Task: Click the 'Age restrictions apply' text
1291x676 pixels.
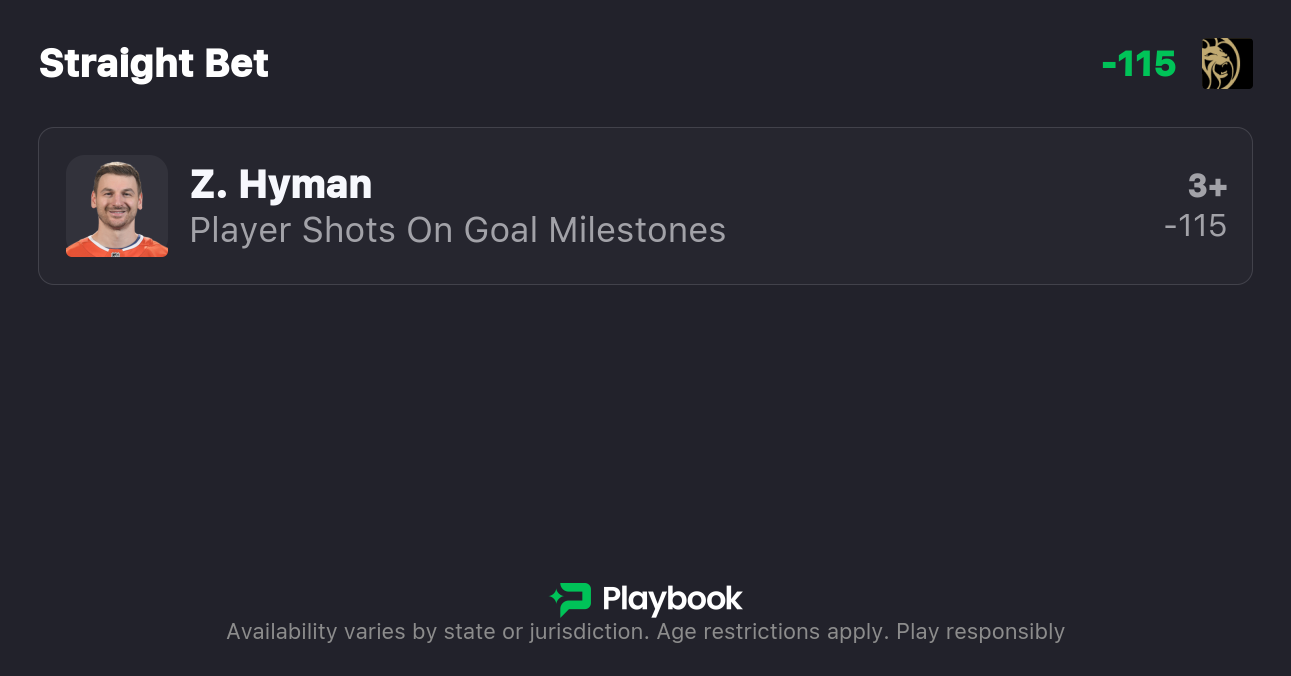Action: point(771,632)
